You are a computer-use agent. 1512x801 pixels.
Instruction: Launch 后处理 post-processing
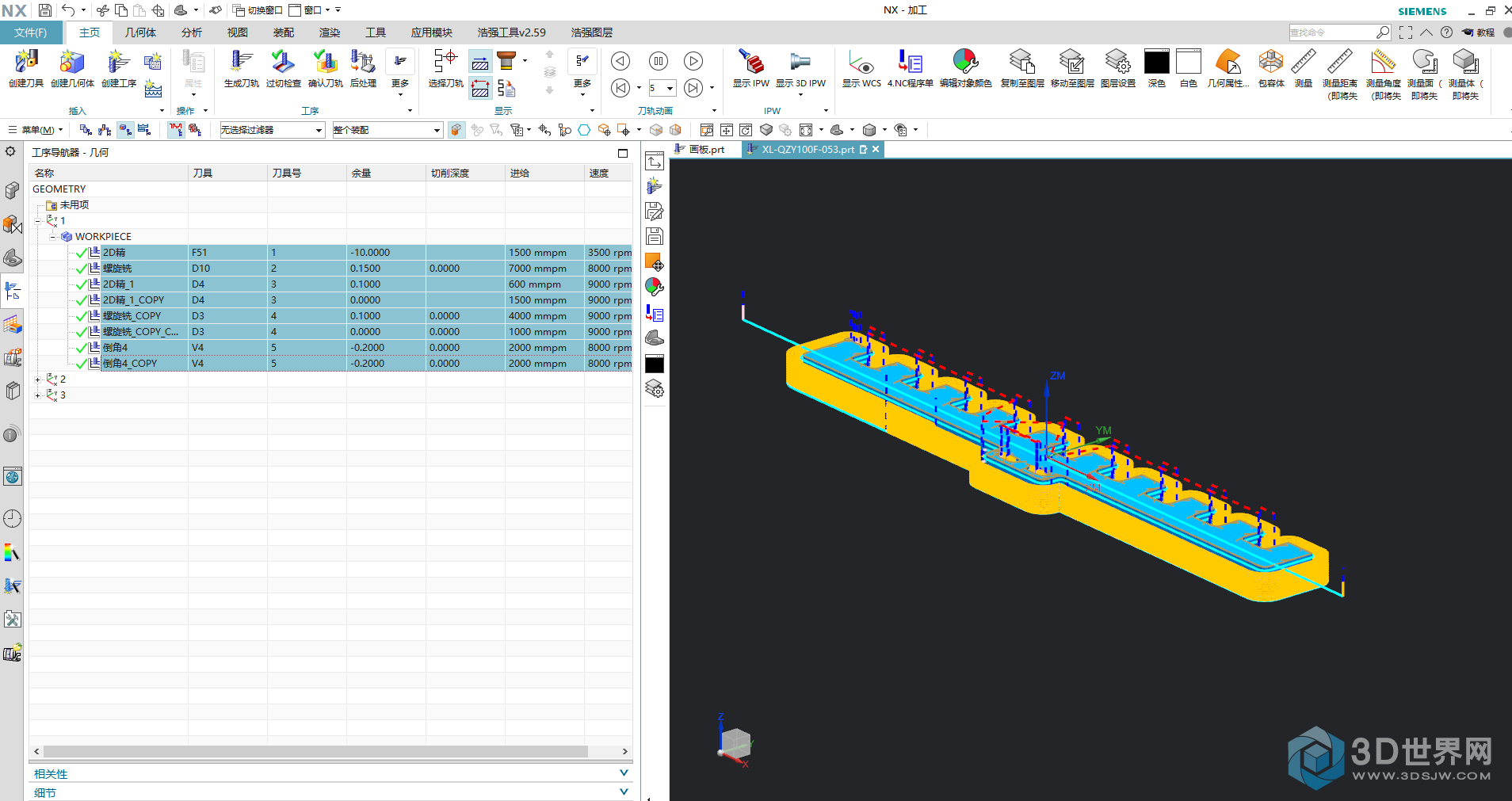(x=363, y=68)
